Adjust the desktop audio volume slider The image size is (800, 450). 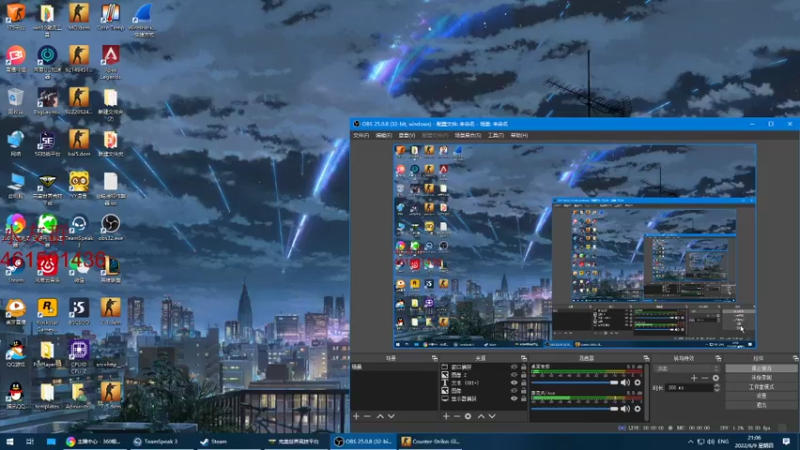coord(574,382)
